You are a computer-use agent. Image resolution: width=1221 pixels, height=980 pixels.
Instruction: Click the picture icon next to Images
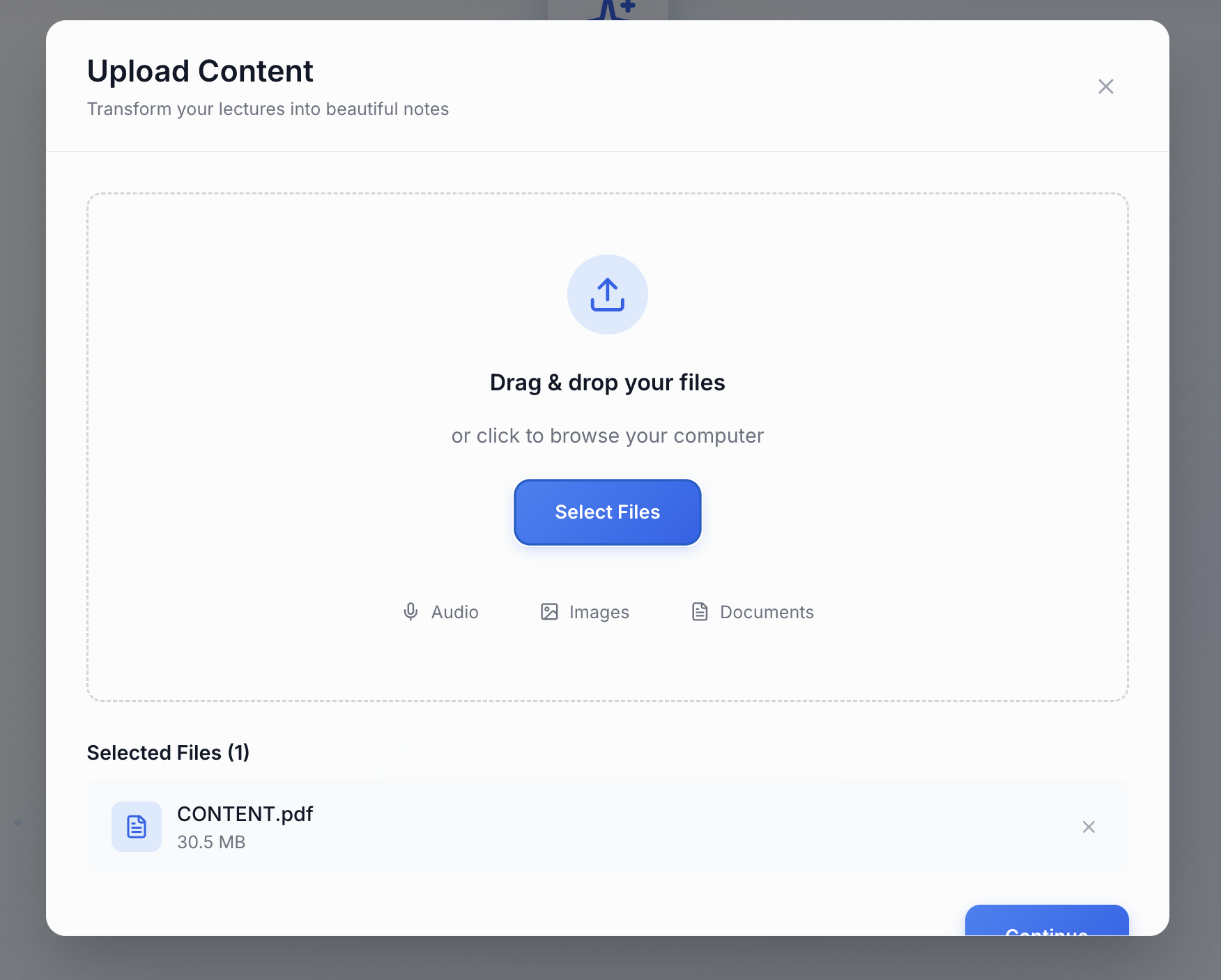click(x=549, y=612)
